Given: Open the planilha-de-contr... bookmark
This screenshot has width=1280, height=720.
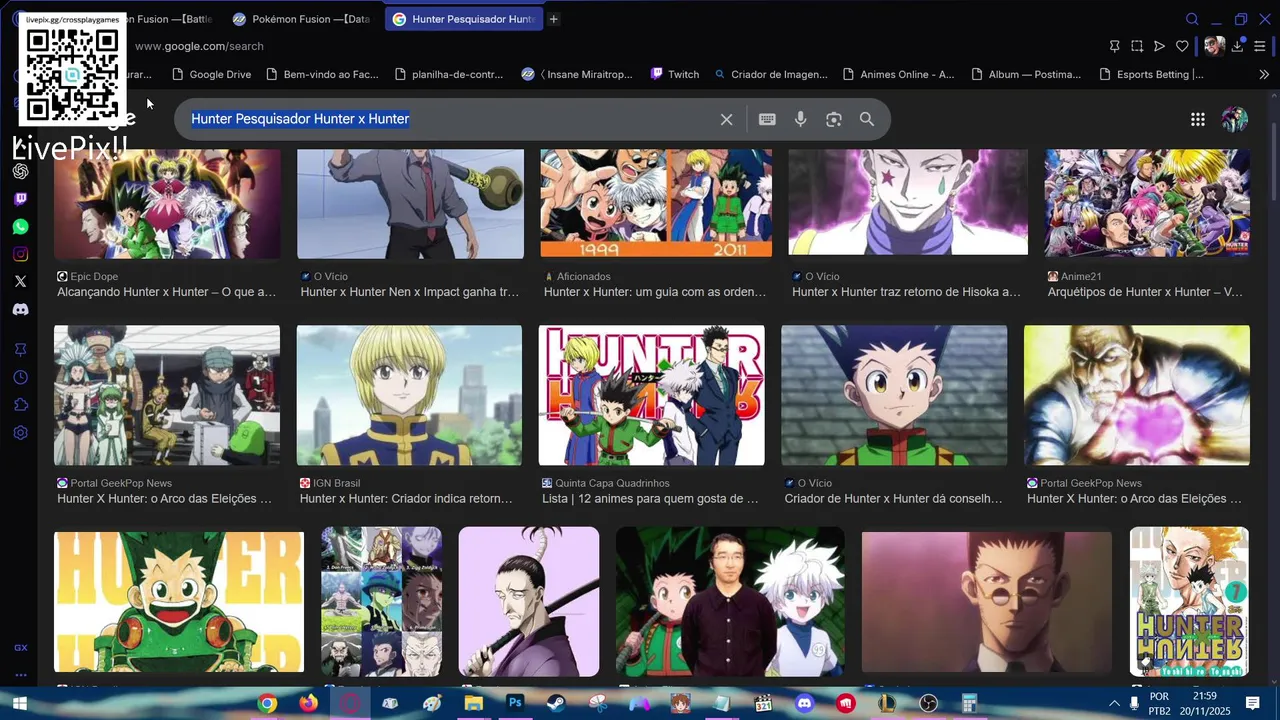Looking at the screenshot, I should click(449, 74).
